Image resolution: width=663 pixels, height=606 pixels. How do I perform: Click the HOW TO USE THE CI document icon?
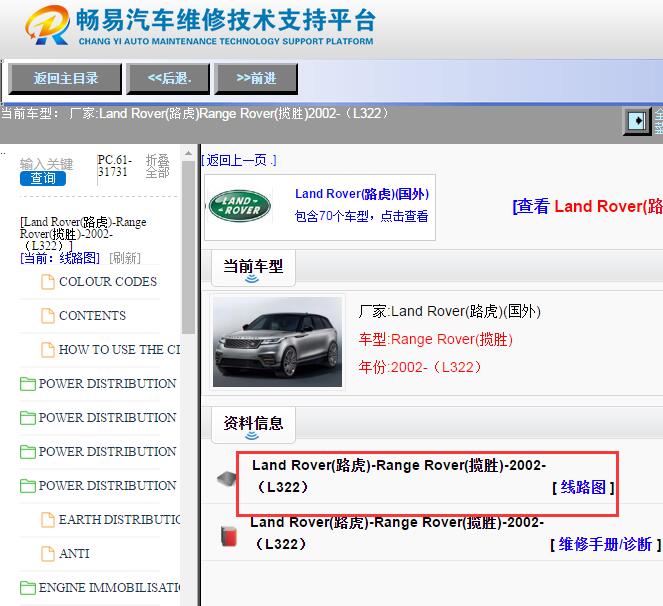pyautogui.click(x=48, y=350)
